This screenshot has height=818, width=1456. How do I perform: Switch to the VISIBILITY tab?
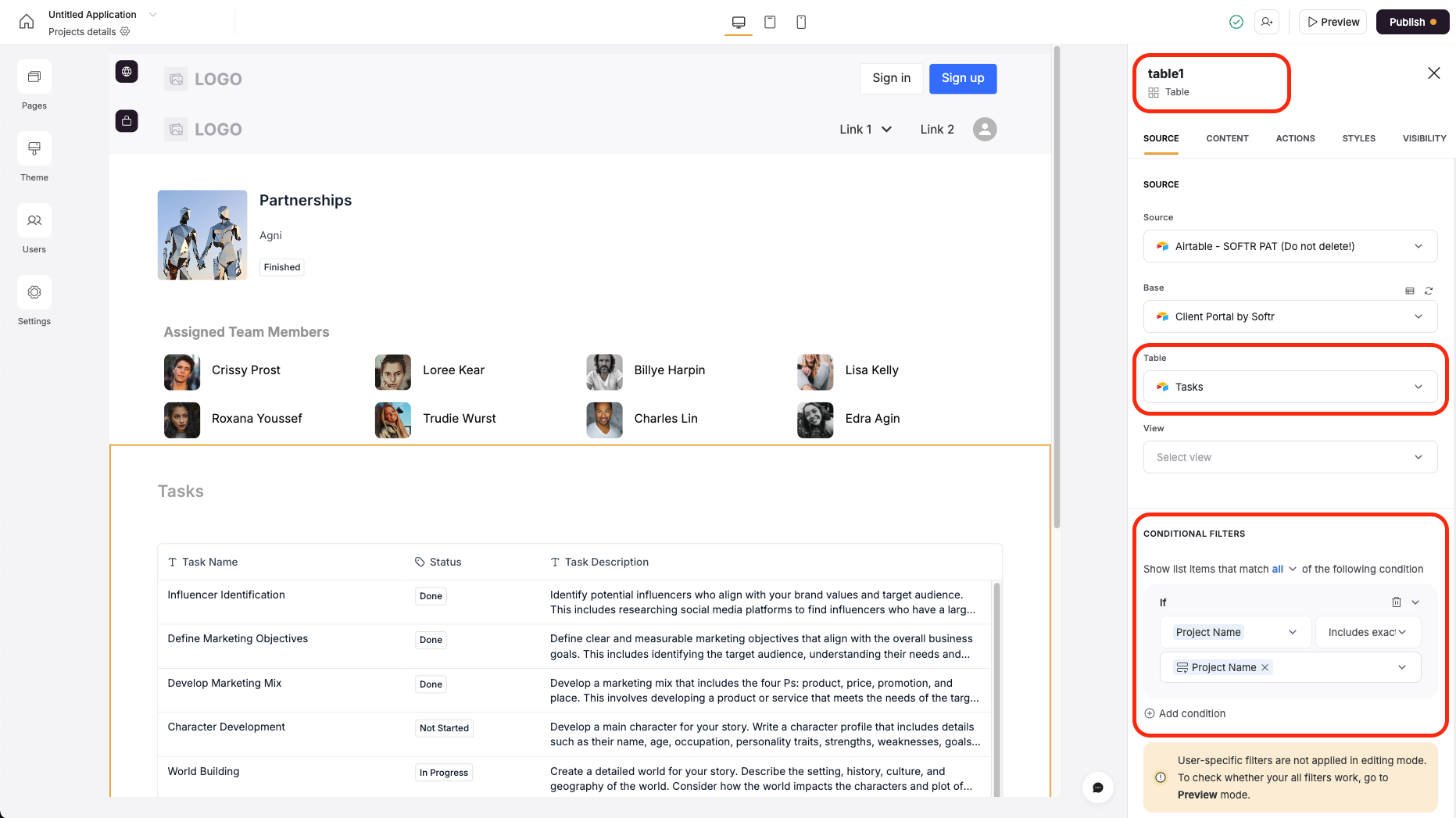[x=1424, y=138]
